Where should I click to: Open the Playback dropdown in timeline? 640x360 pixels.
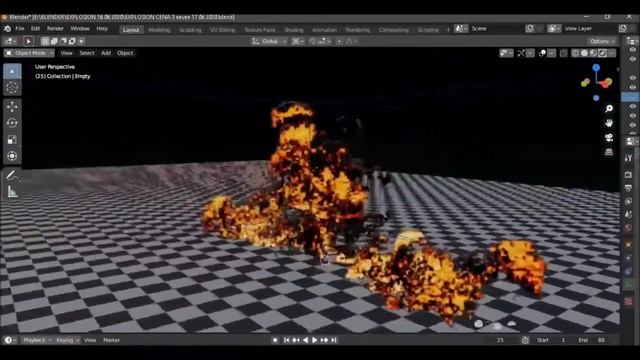(x=37, y=340)
